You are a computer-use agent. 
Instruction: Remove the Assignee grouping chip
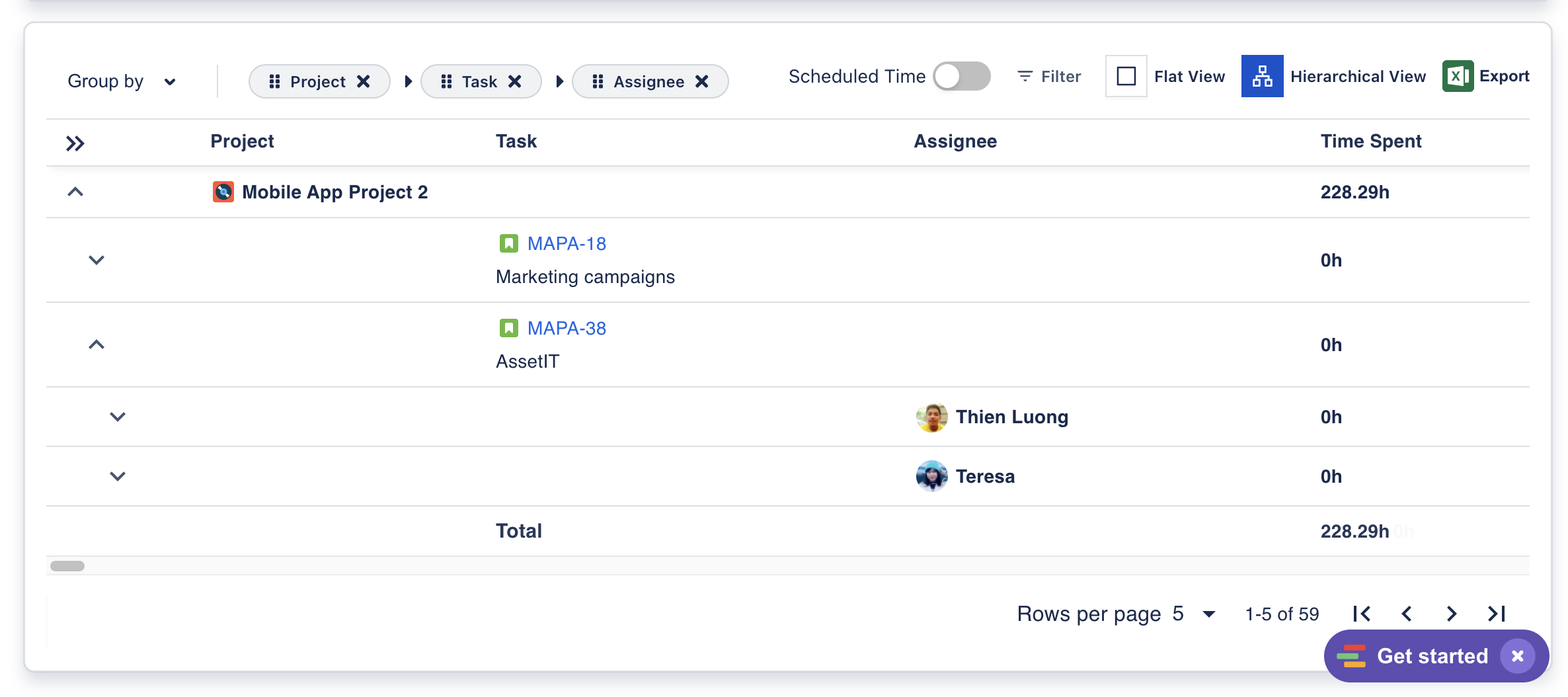702,81
